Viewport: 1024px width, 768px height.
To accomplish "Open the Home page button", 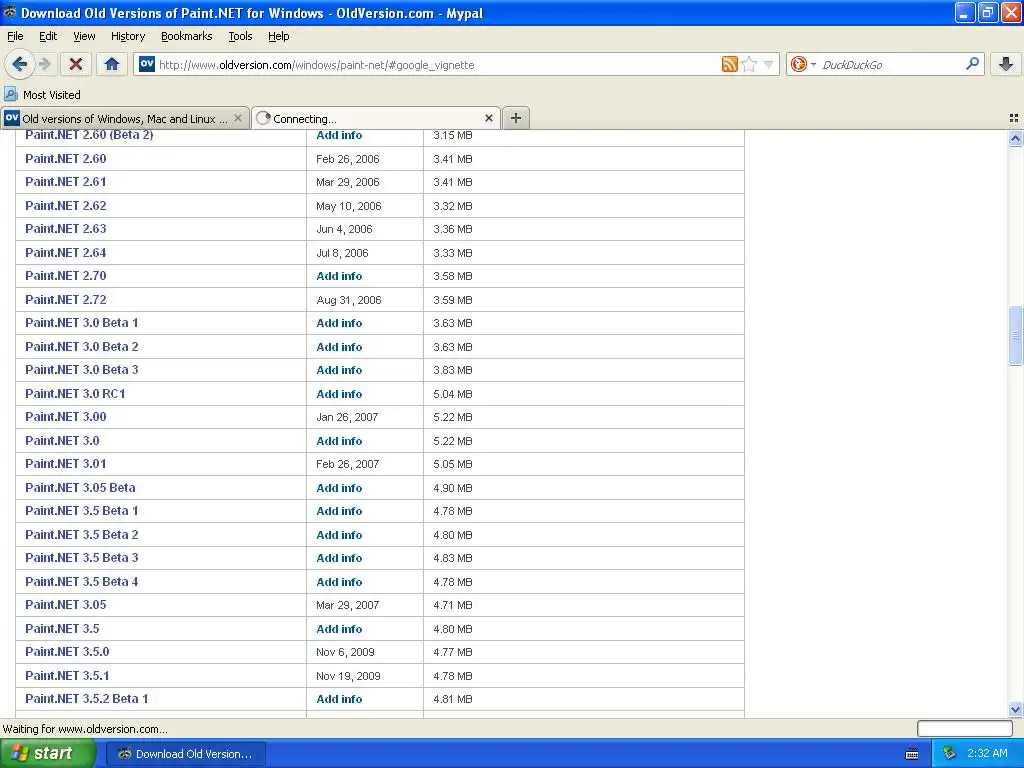I will click(x=112, y=64).
